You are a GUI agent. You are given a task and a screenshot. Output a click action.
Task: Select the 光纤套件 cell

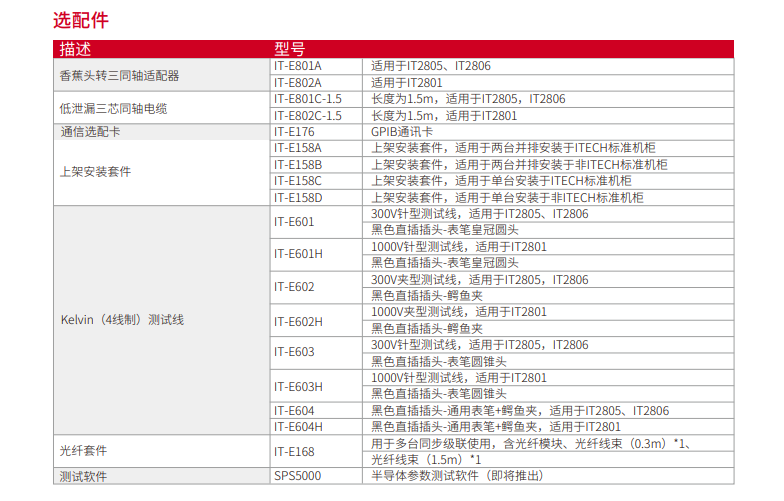point(162,451)
